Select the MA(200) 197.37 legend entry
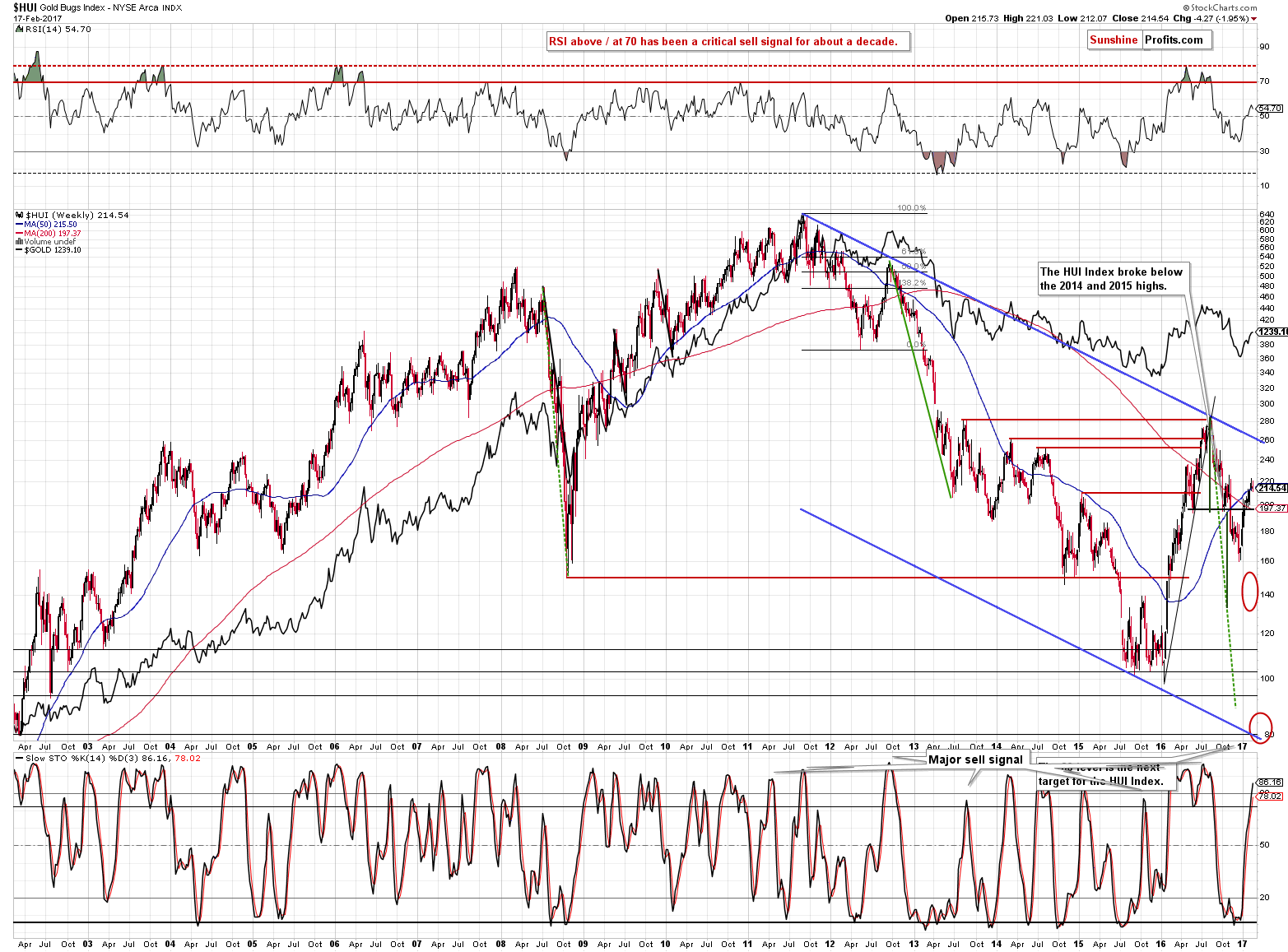 [x=53, y=234]
